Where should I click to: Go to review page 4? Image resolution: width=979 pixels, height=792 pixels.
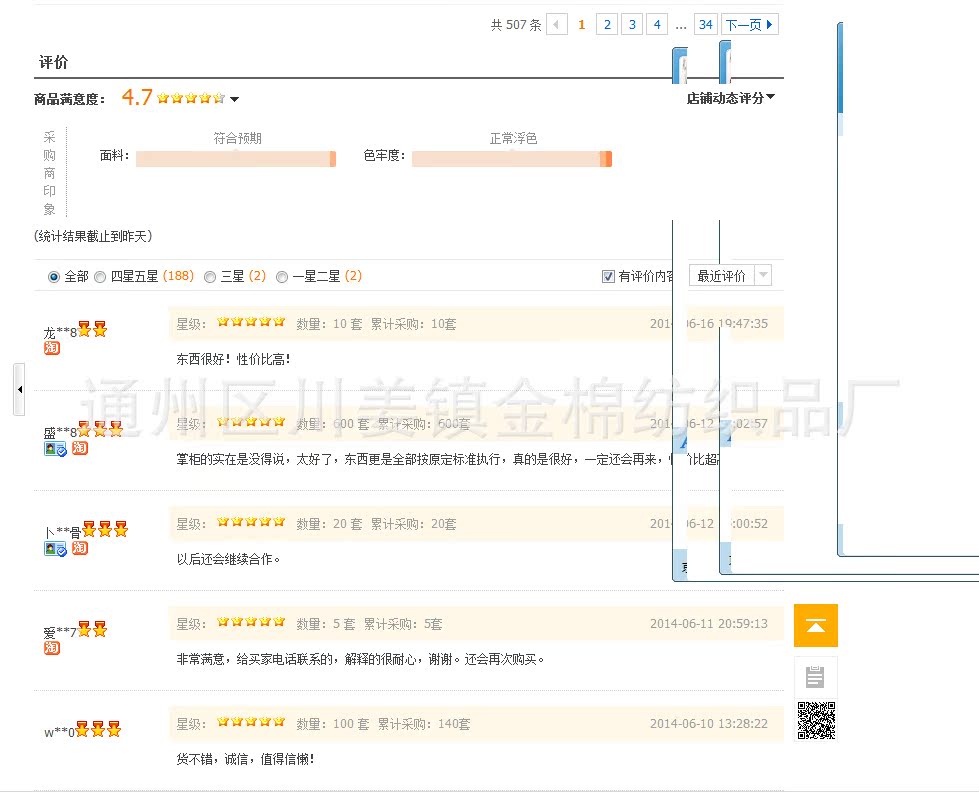(x=657, y=24)
